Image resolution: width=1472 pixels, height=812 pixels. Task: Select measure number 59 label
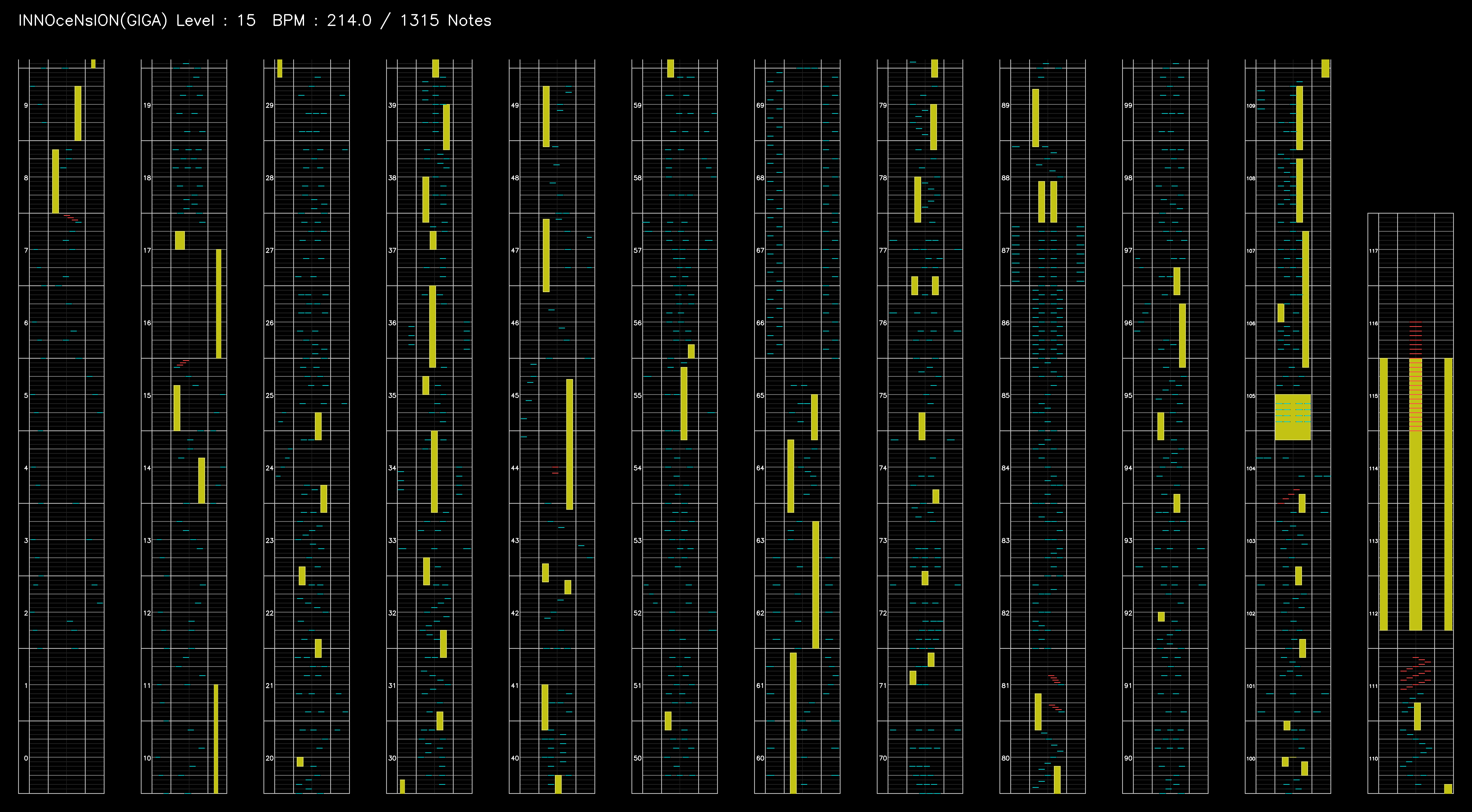pyautogui.click(x=638, y=105)
